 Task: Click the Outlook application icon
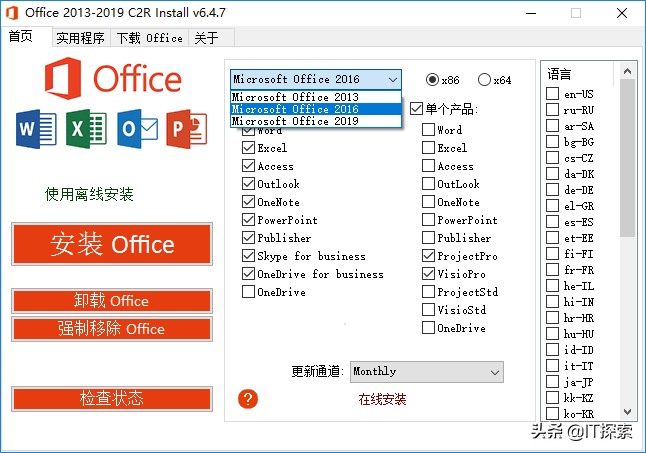pyautogui.click(x=137, y=129)
